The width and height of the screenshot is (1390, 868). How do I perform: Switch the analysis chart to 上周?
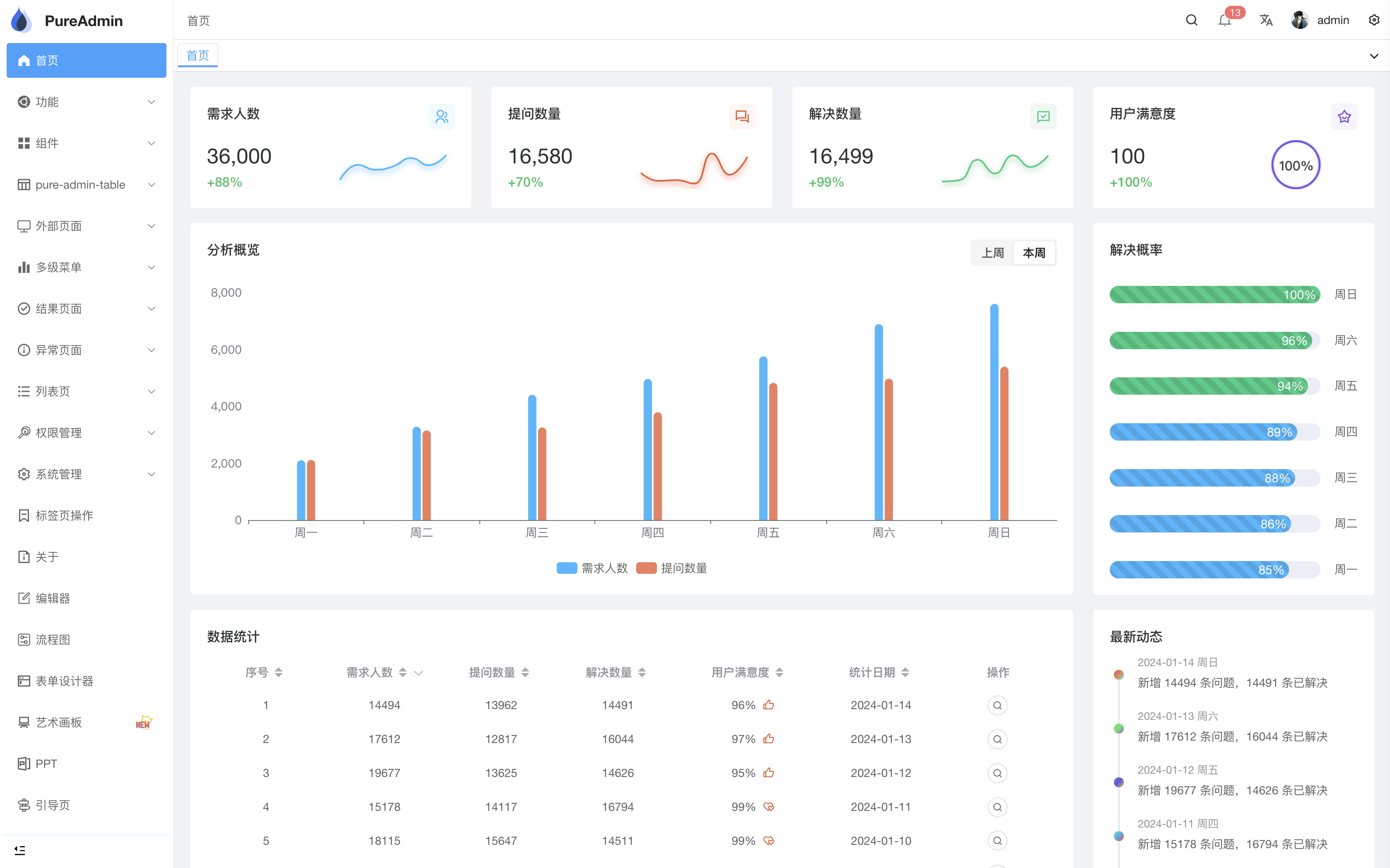[x=992, y=253]
